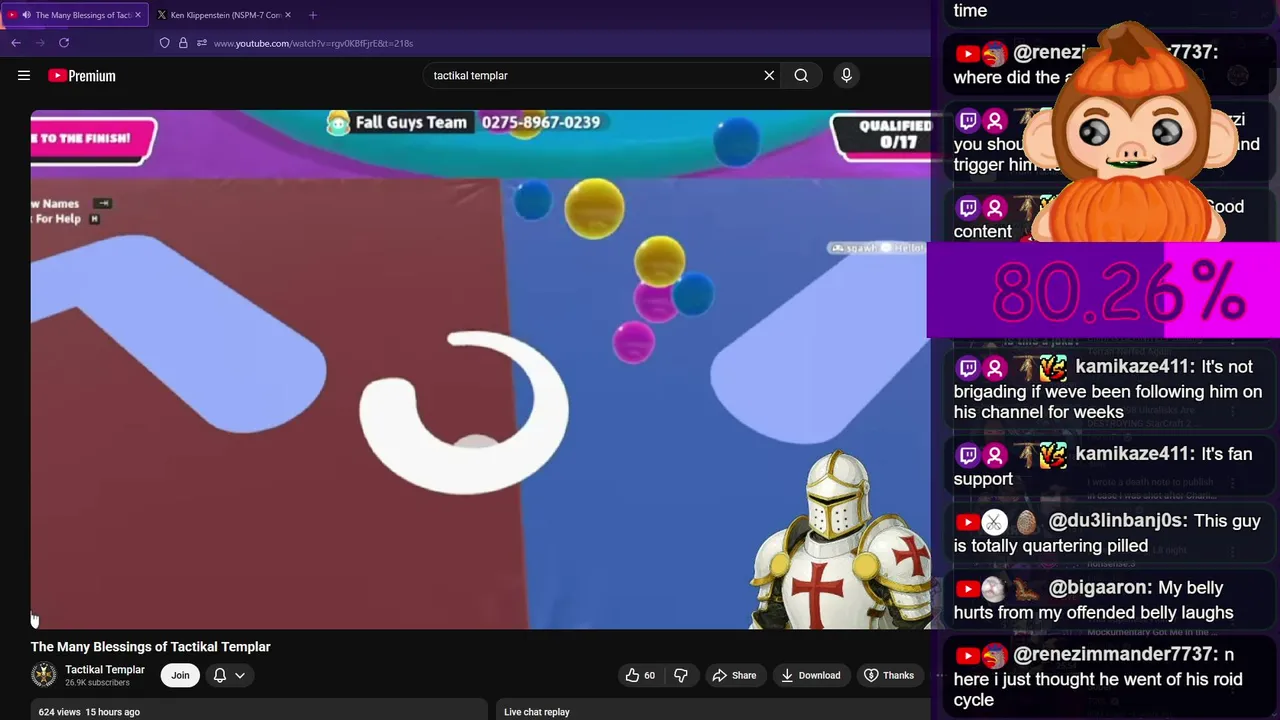
Task: Reload the page with refresh icon
Action: click(64, 43)
